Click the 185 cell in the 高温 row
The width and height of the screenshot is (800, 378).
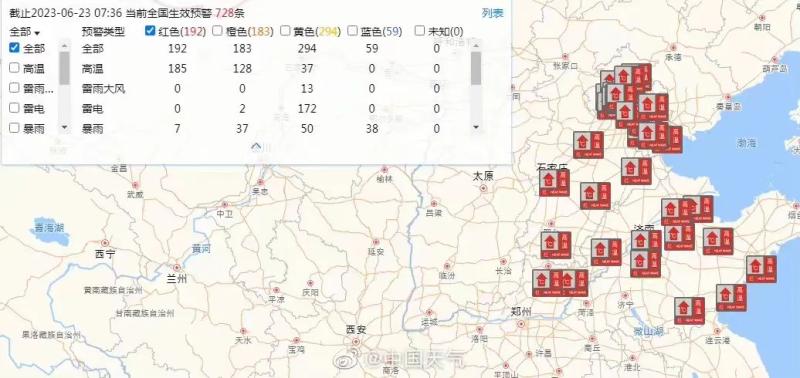coord(177,68)
